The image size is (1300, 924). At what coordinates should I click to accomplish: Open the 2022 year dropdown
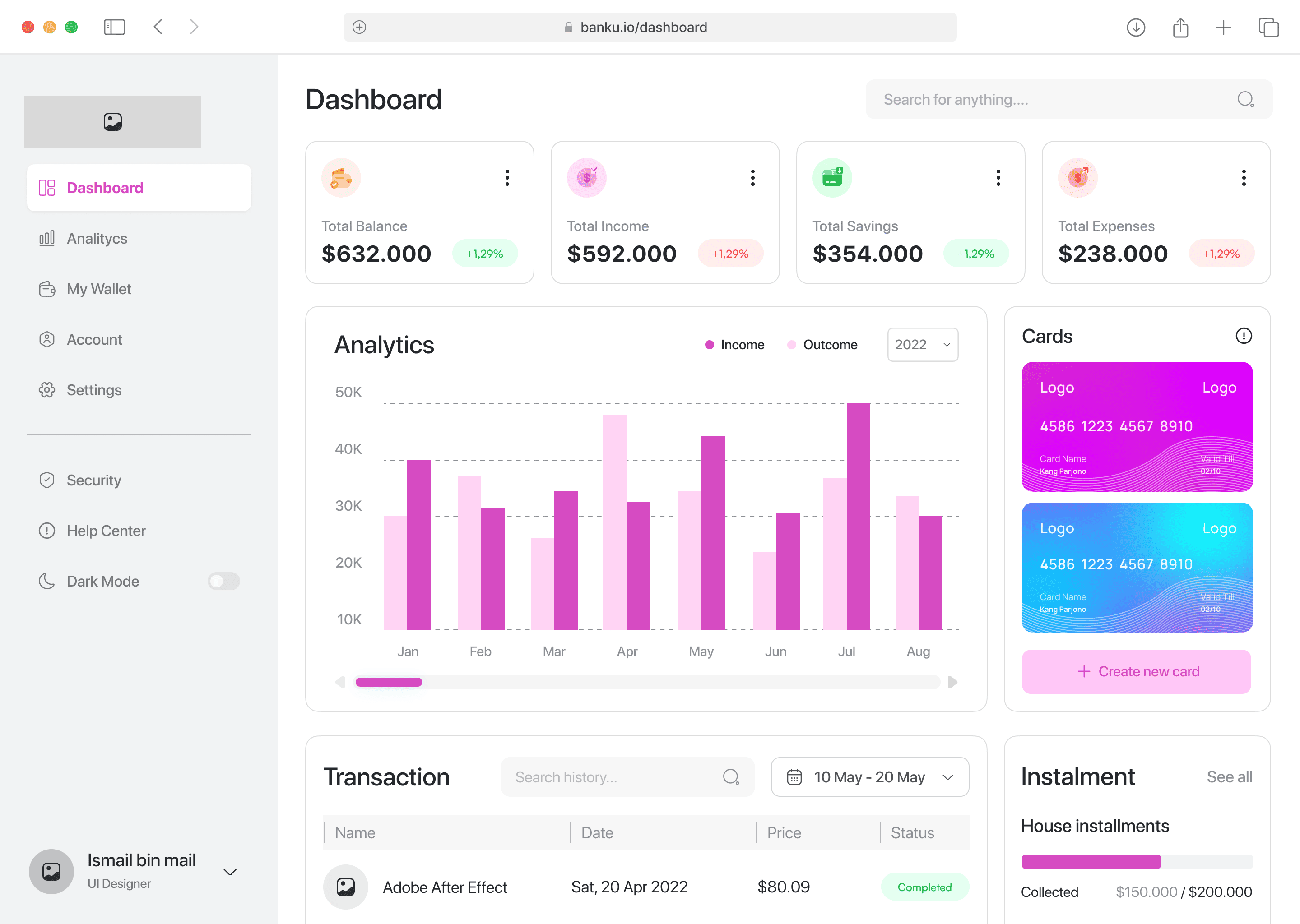click(x=922, y=345)
